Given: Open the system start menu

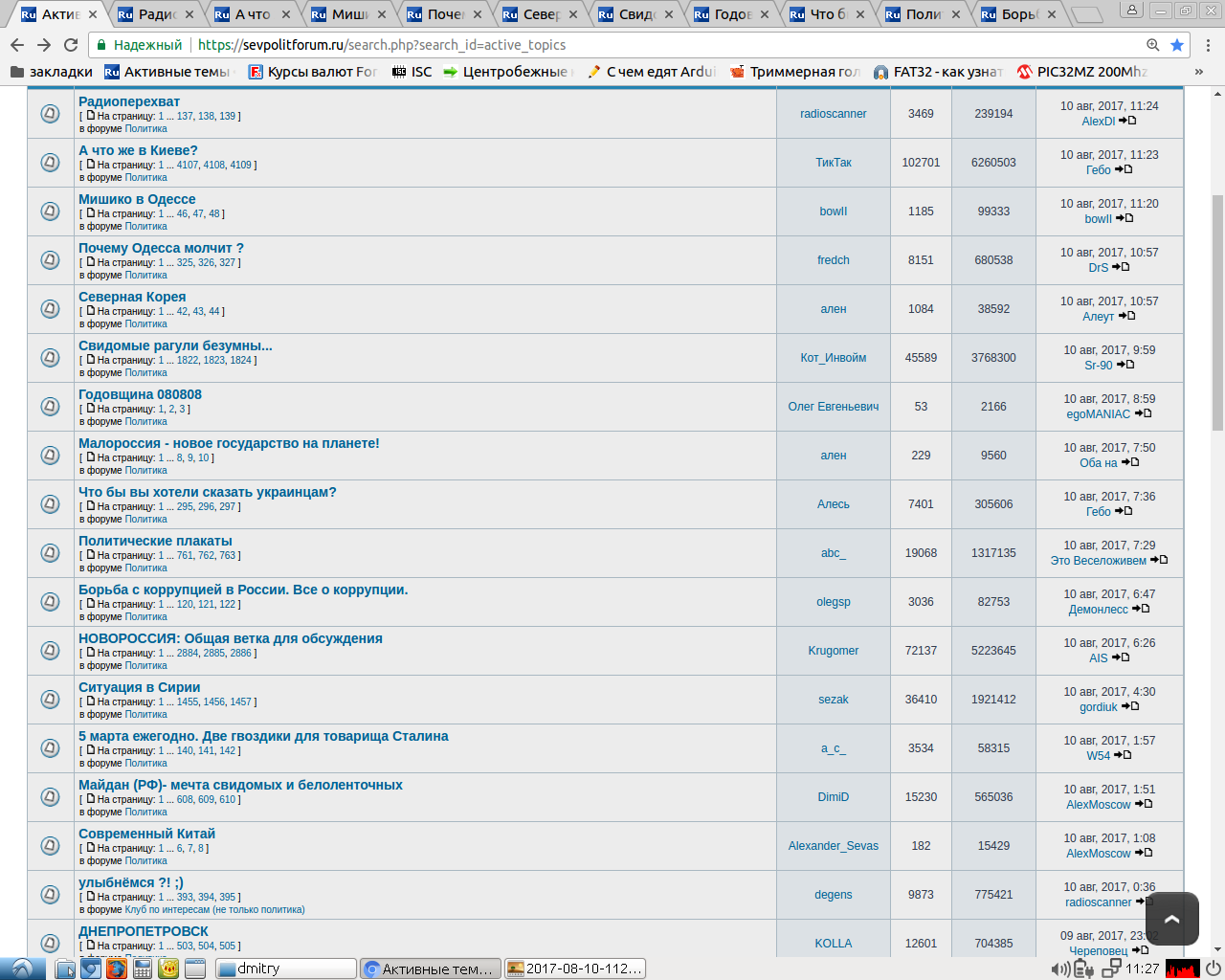Looking at the screenshot, I should pos(22,969).
